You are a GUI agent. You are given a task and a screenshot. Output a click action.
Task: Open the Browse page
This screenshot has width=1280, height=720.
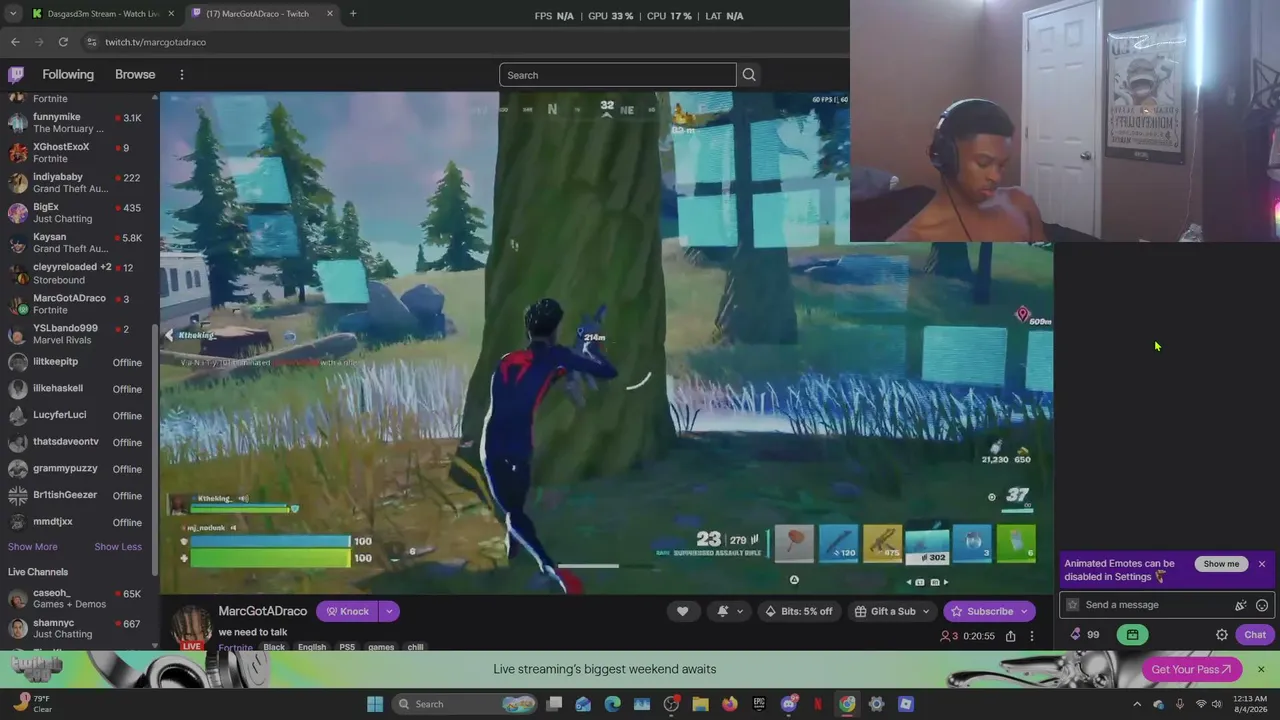(135, 74)
